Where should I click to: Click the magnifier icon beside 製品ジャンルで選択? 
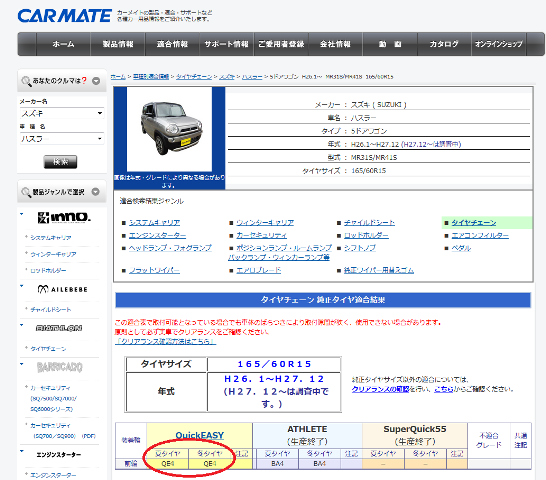click(26, 192)
